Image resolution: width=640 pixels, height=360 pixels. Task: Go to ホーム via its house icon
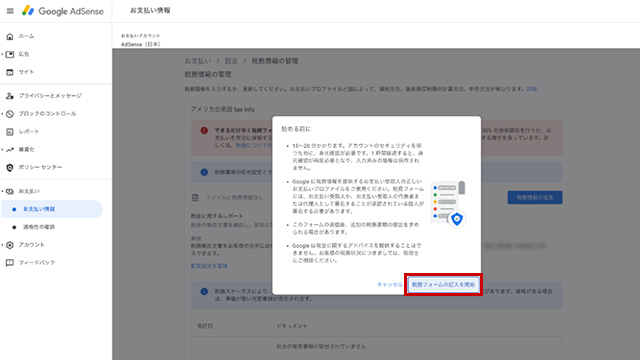[x=10, y=36]
